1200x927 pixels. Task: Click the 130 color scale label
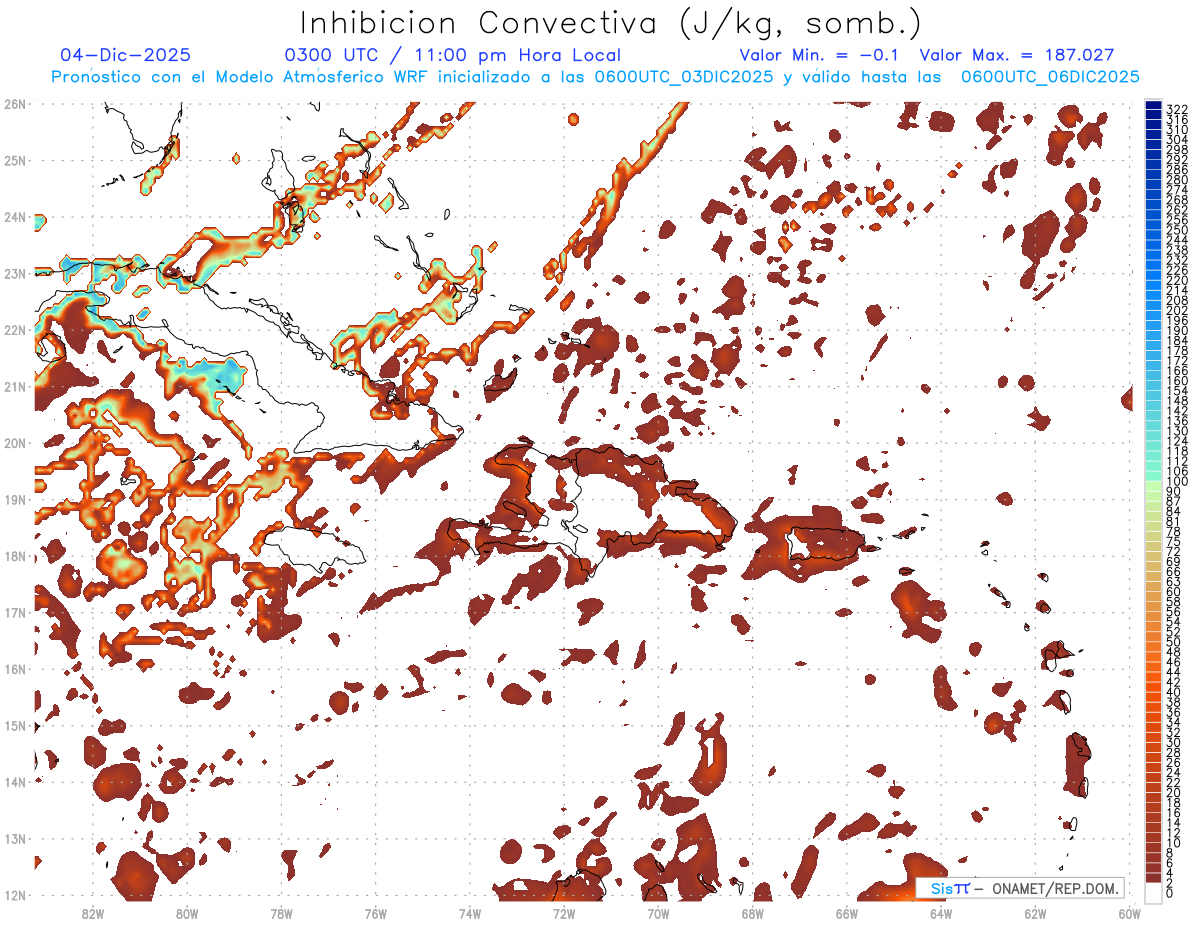(x=1177, y=431)
